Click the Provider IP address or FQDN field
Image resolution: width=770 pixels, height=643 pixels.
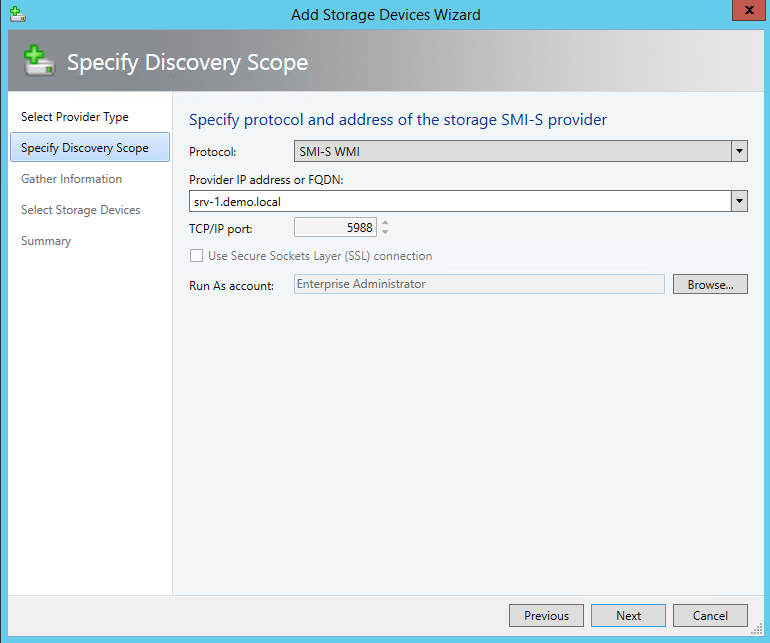coord(460,201)
